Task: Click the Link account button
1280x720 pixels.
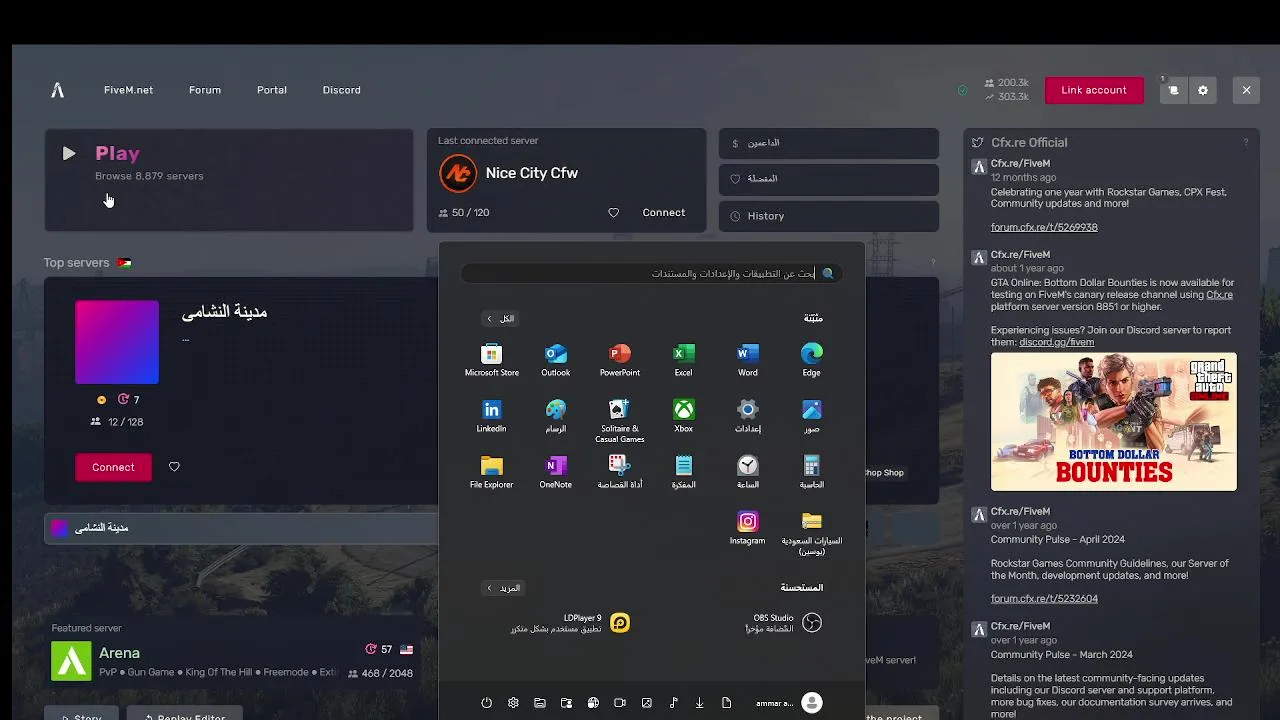Action: [x=1094, y=90]
